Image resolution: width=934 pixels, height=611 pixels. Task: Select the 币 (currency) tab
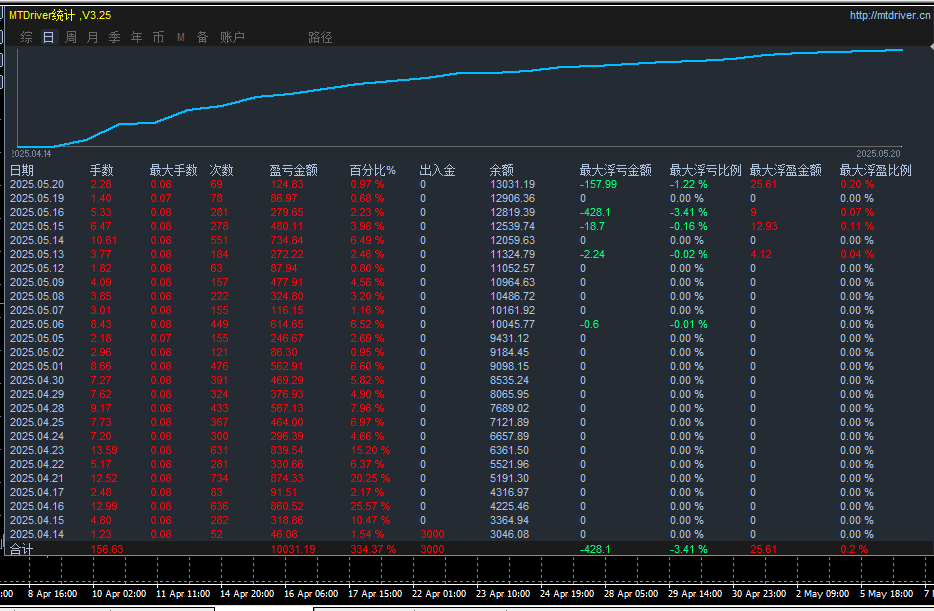tap(159, 37)
